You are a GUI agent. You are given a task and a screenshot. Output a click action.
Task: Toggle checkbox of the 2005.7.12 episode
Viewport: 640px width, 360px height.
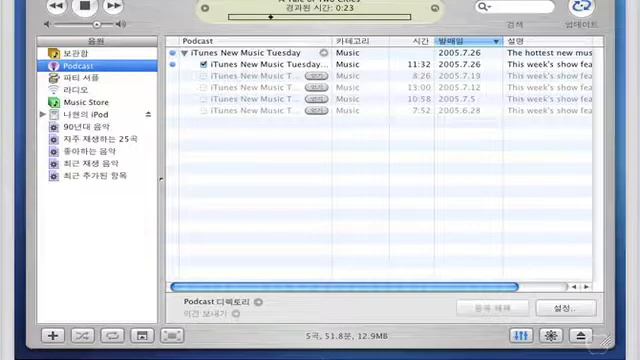(x=203, y=87)
